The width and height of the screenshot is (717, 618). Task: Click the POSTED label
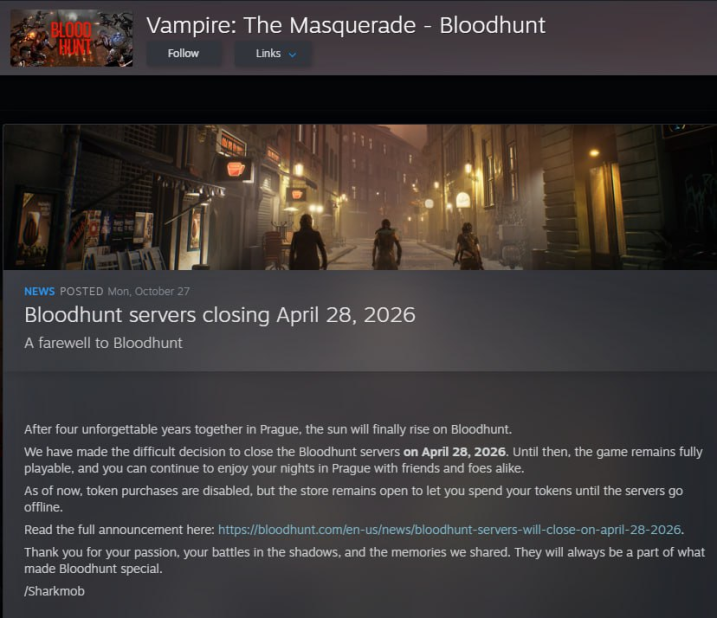pyautogui.click(x=81, y=291)
